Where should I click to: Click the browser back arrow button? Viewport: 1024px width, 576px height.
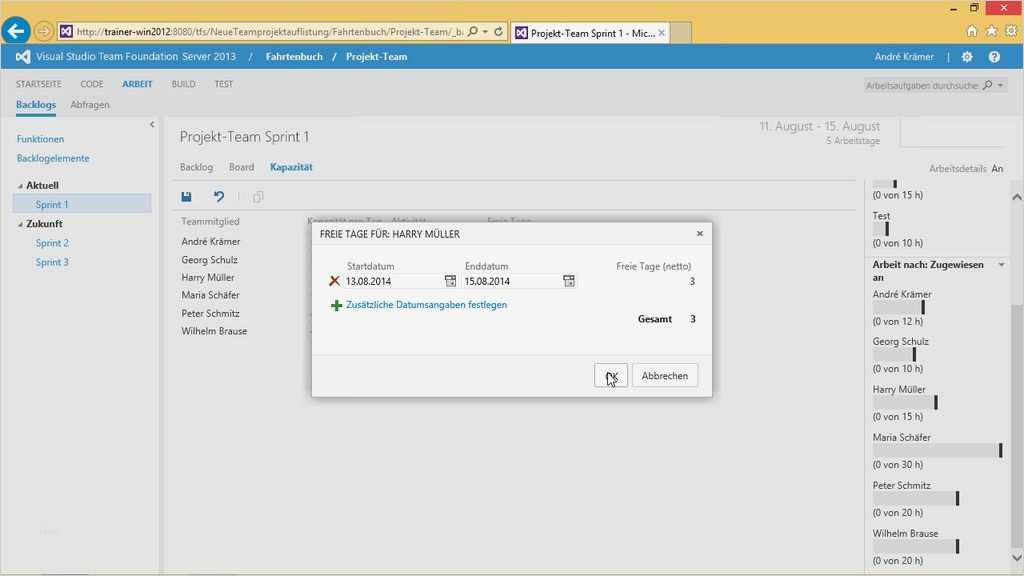coord(16,31)
